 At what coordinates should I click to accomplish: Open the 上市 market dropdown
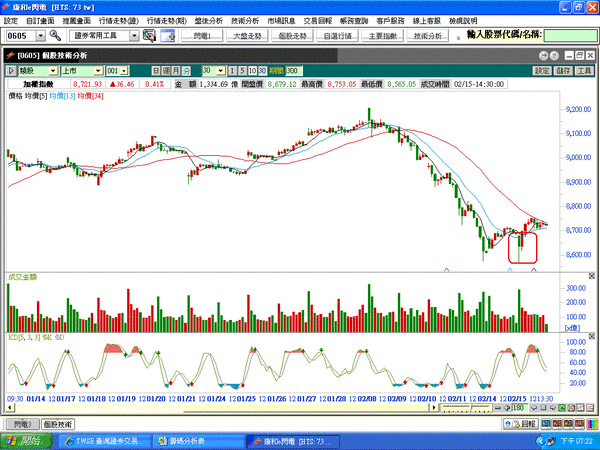pyautogui.click(x=99, y=71)
